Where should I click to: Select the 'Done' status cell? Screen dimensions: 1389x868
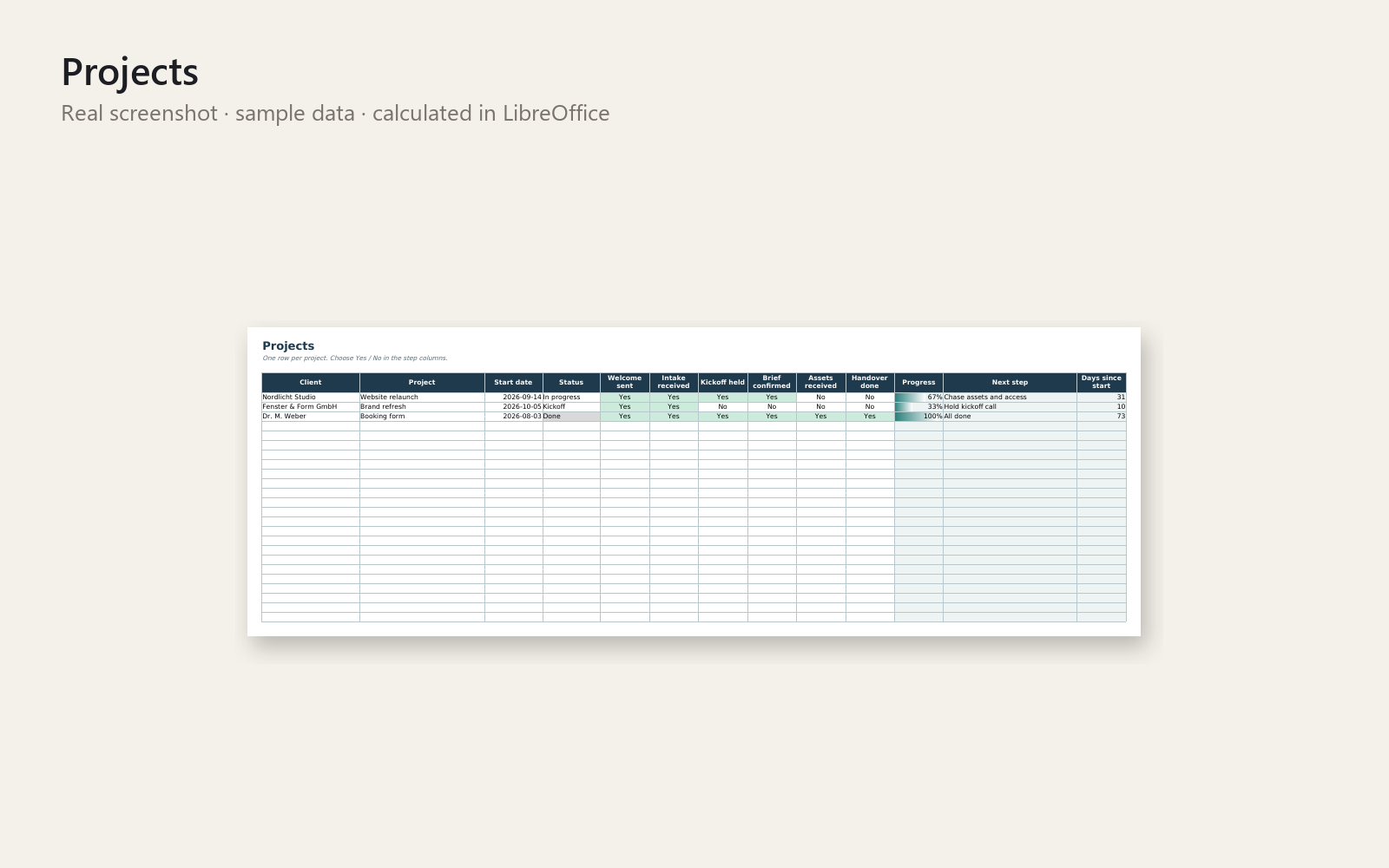pyautogui.click(x=571, y=417)
